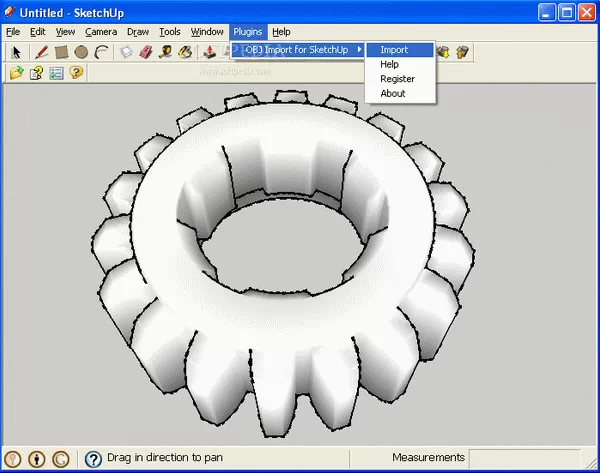The width and height of the screenshot is (600, 473).
Task: Click the Measurements input box
Action: click(x=525, y=458)
